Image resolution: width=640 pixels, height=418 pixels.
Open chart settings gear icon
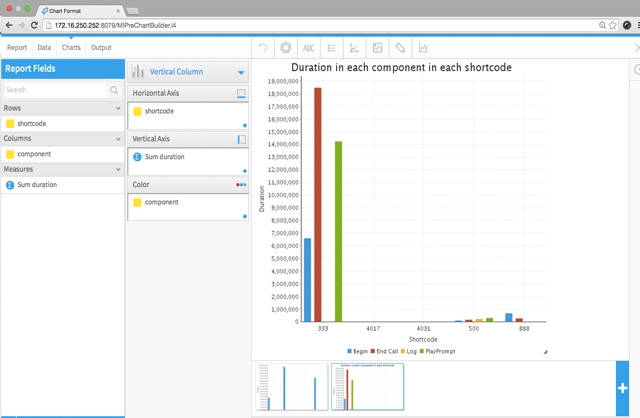pos(286,47)
